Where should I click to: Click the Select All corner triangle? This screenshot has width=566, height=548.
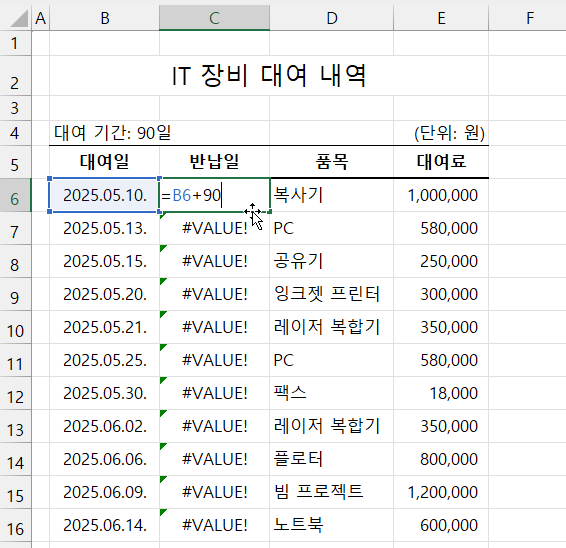19,18
